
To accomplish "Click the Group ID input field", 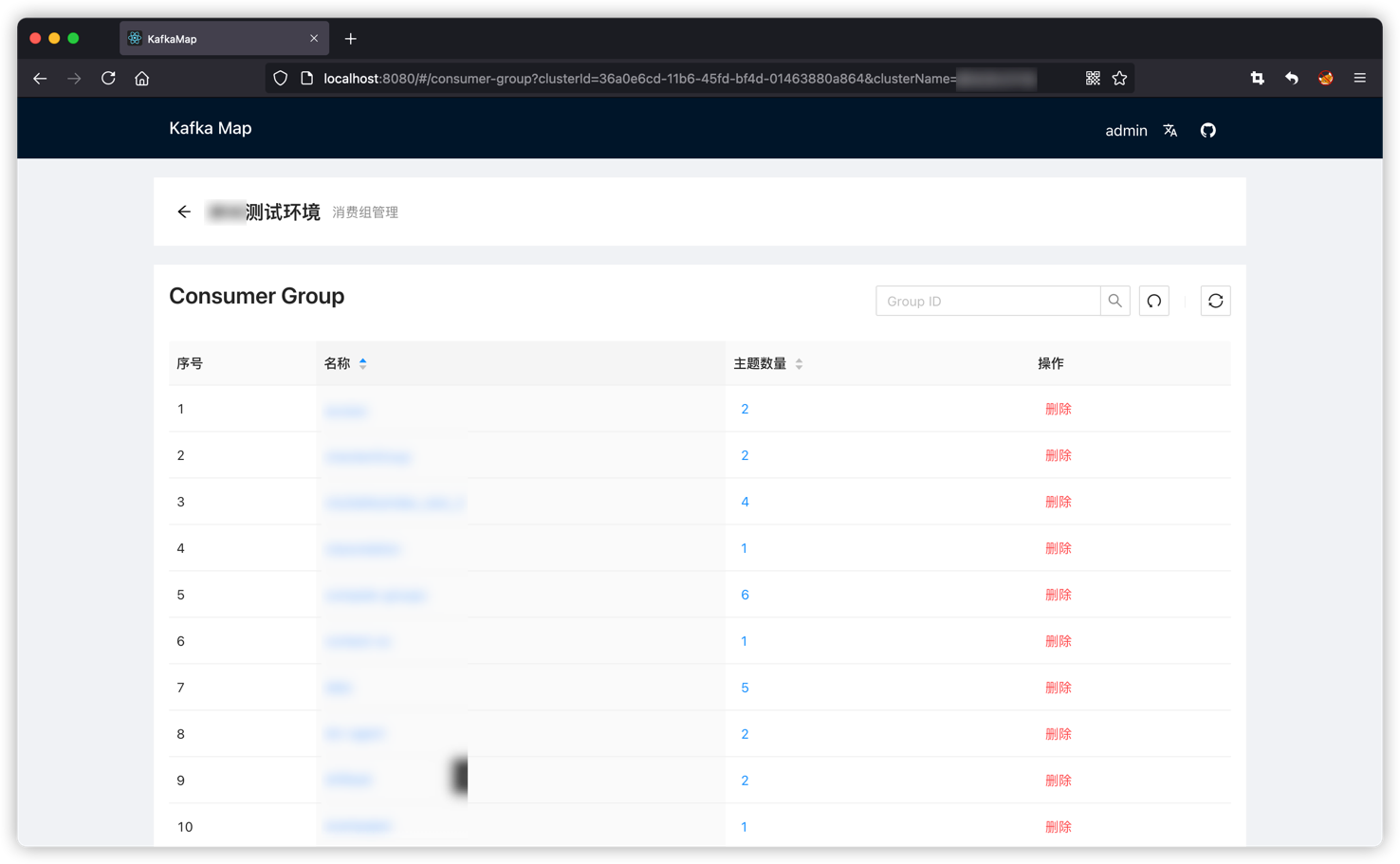I will (x=986, y=300).
